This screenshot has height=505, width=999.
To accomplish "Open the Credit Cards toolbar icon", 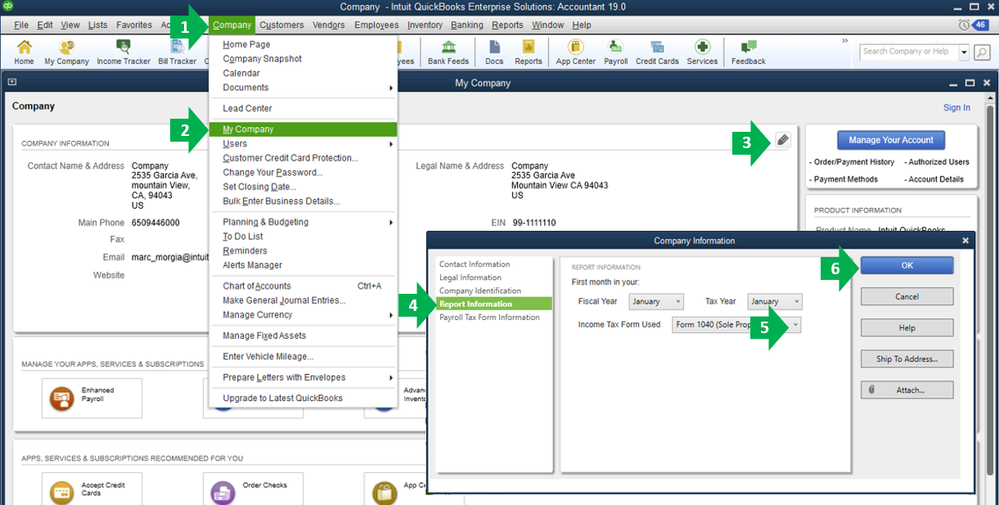I will [657, 52].
